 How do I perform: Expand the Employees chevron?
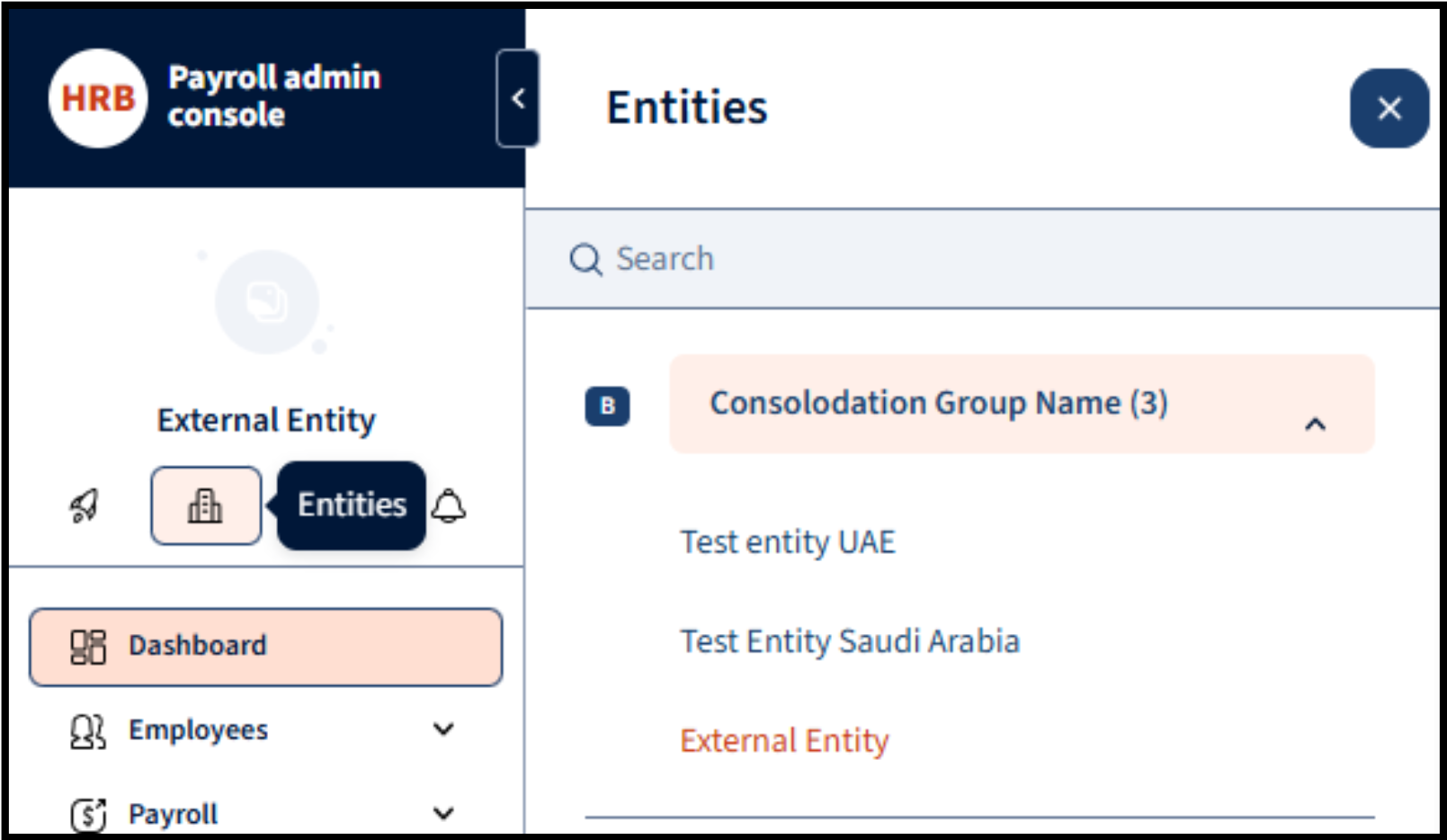tap(443, 729)
